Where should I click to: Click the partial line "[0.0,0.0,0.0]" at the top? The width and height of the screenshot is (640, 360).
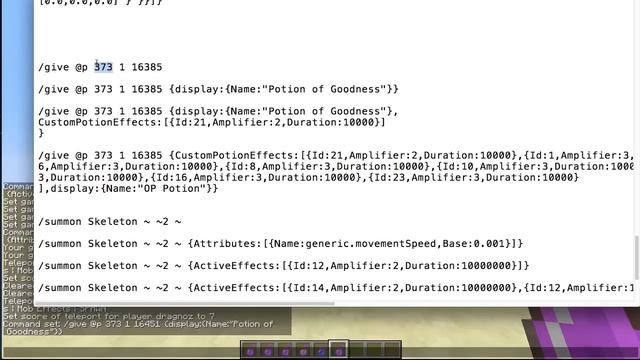[x=100, y=2]
